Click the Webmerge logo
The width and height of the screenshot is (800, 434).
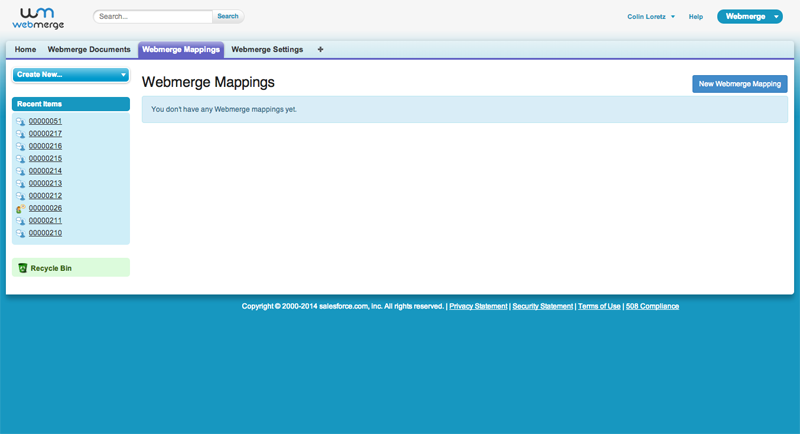coord(38,18)
